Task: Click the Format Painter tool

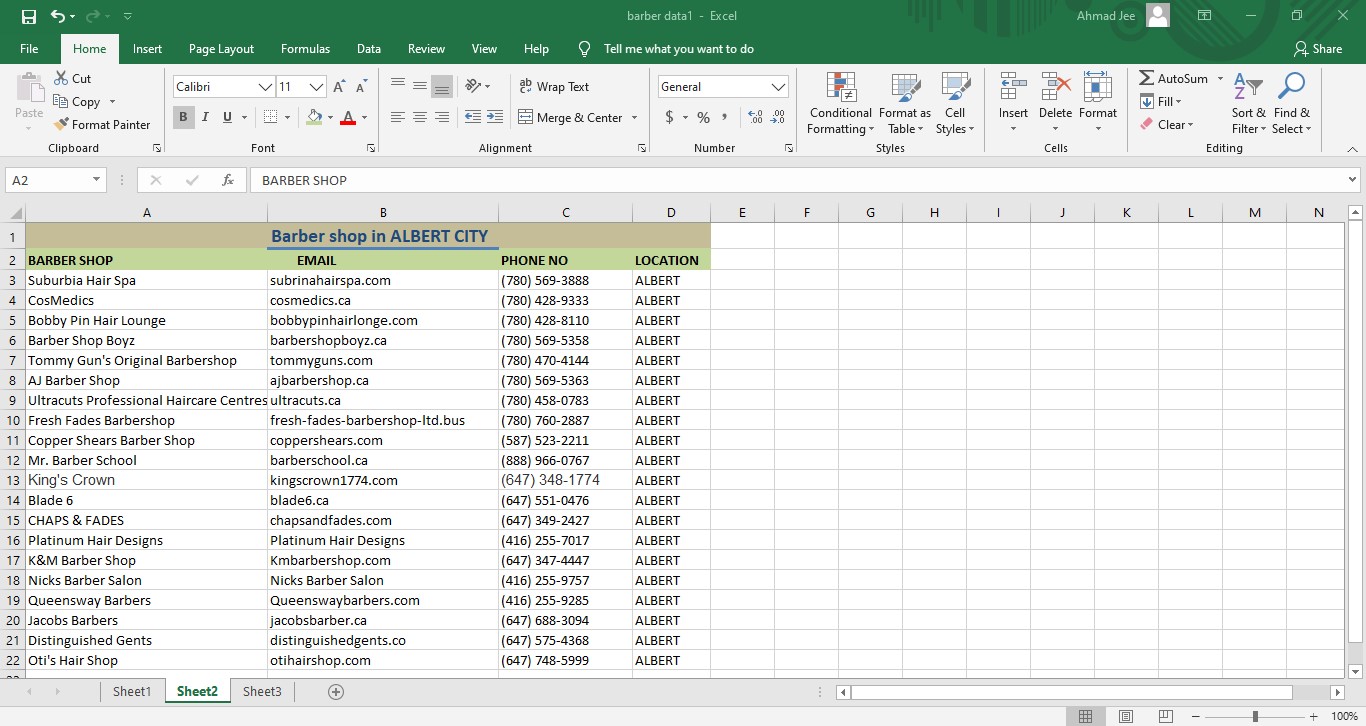Action: pyautogui.click(x=103, y=124)
